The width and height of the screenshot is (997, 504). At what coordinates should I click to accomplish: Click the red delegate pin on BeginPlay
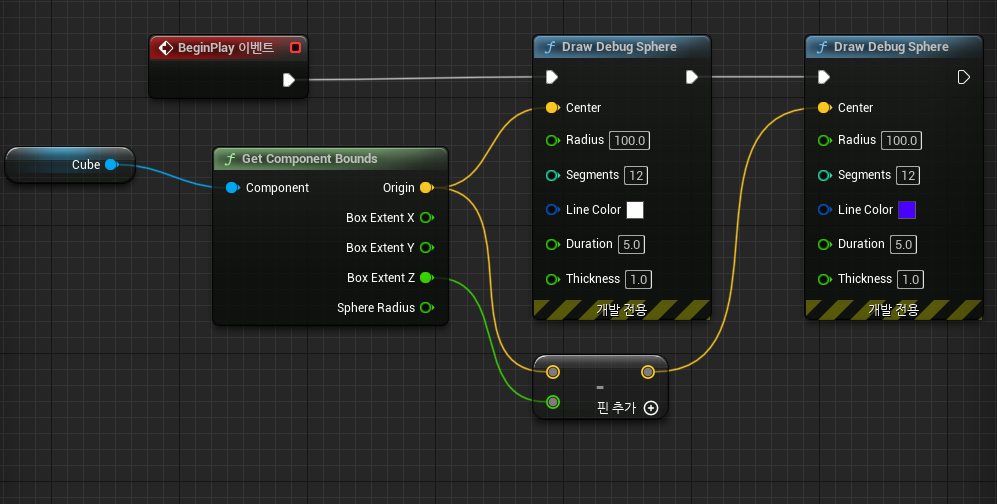[x=295, y=48]
